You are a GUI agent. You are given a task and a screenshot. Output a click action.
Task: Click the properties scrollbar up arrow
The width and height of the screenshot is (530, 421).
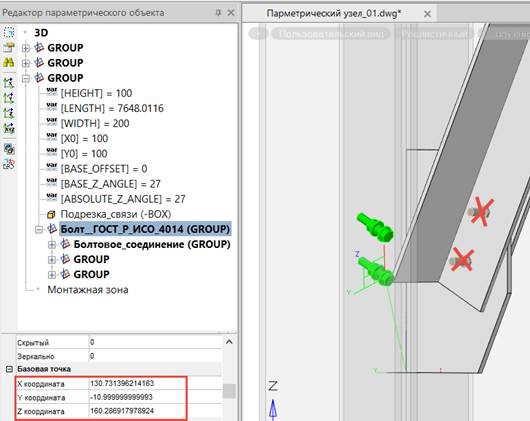point(229,342)
